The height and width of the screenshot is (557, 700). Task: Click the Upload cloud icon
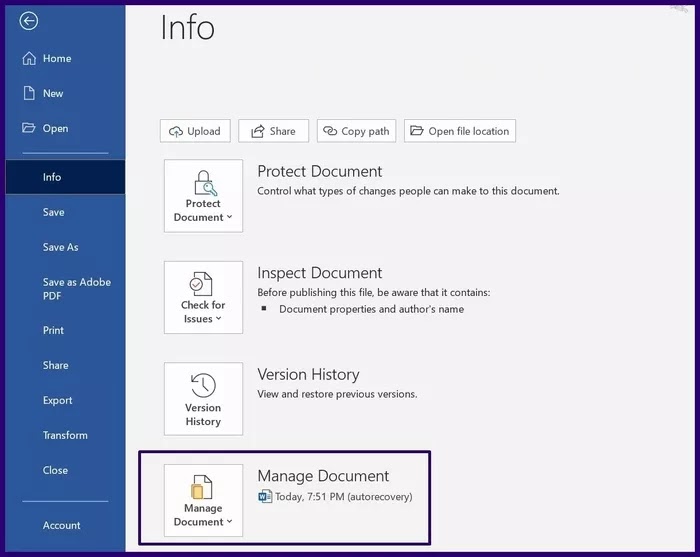(176, 131)
